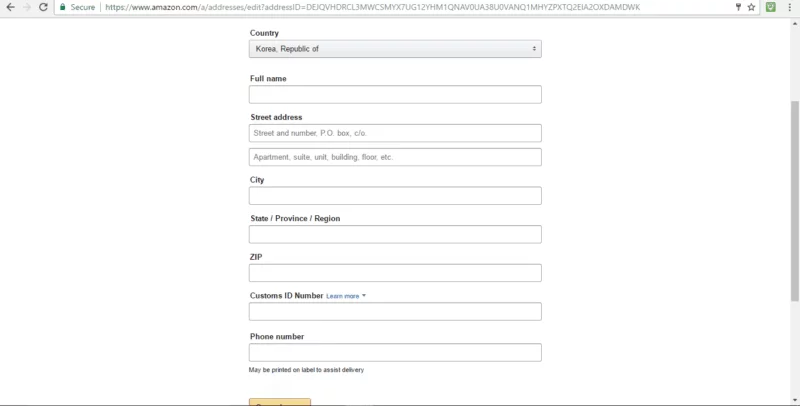Click the Learn more link
Screen dimensions: 800x406
coord(342,296)
